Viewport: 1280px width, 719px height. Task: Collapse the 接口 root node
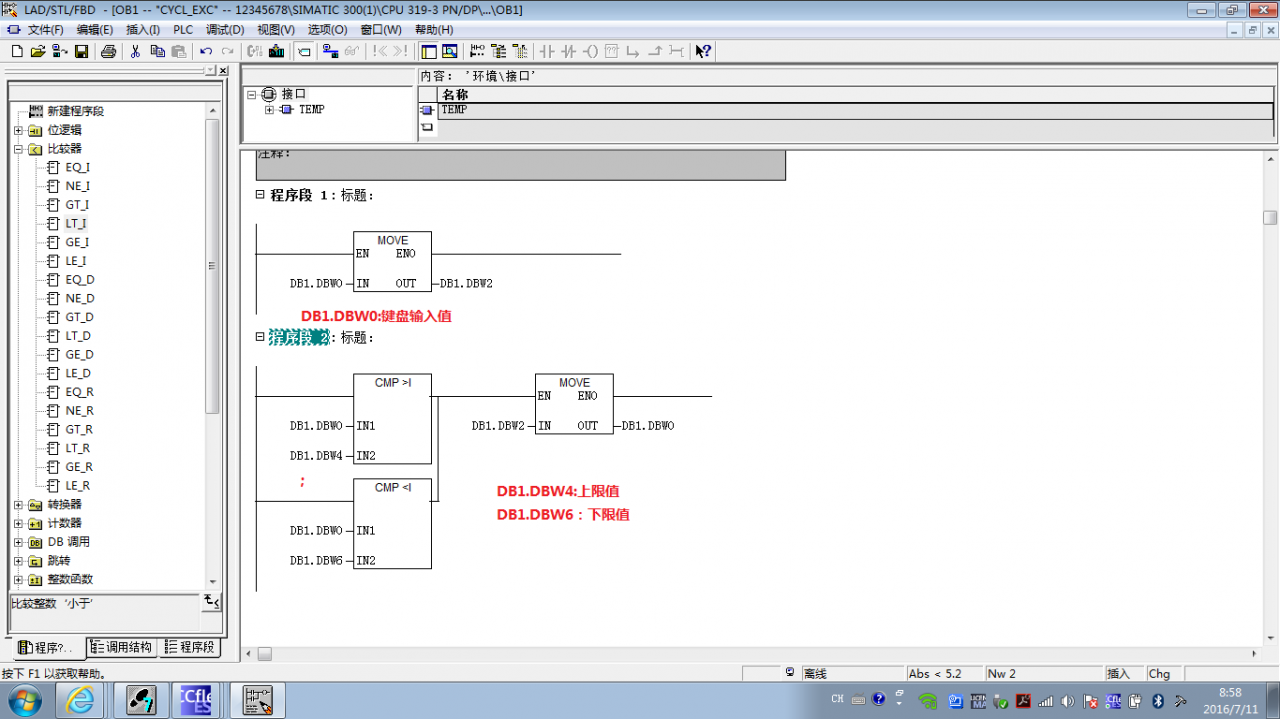pyautogui.click(x=252, y=94)
